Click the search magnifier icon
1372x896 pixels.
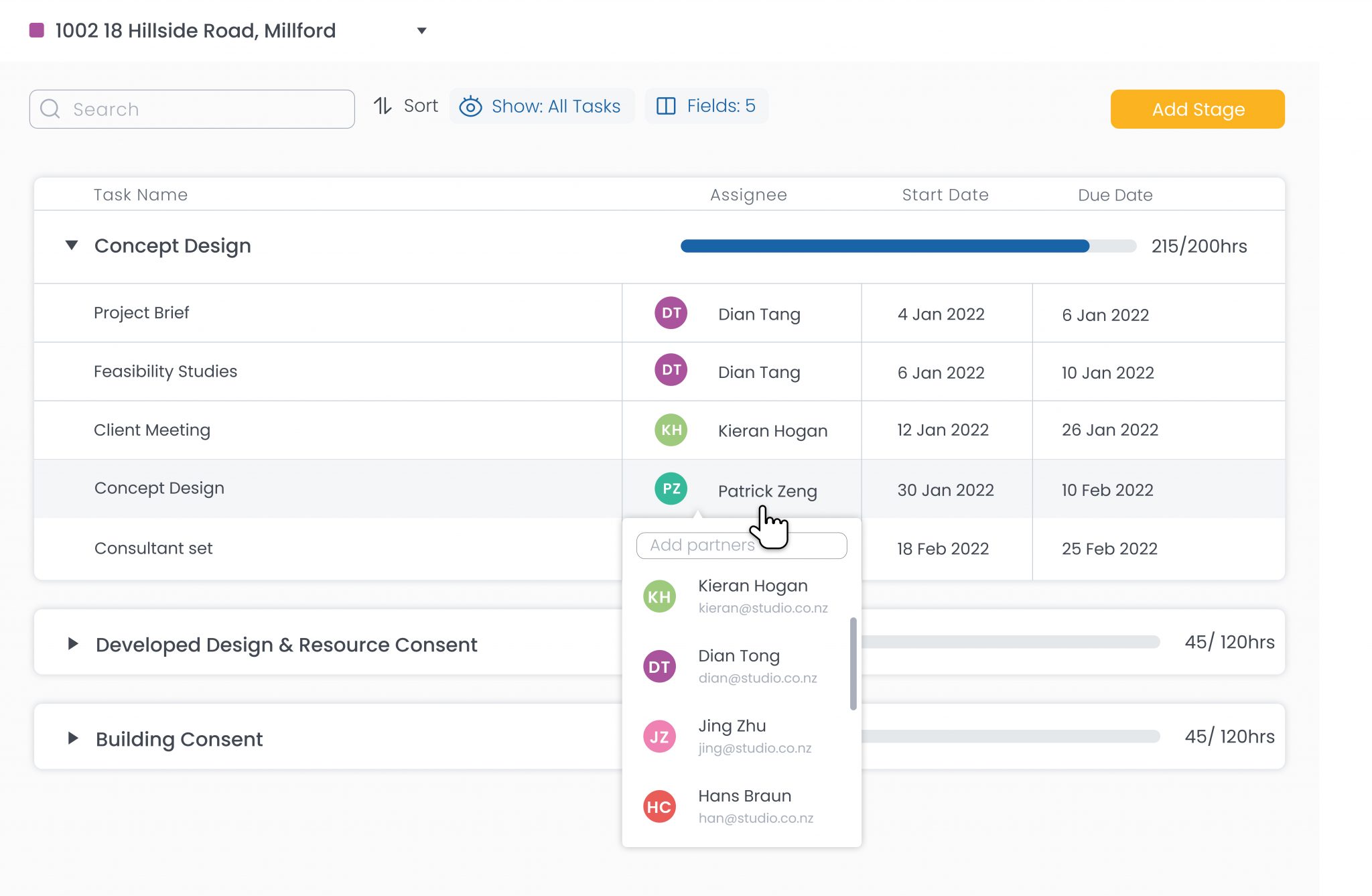(50, 109)
